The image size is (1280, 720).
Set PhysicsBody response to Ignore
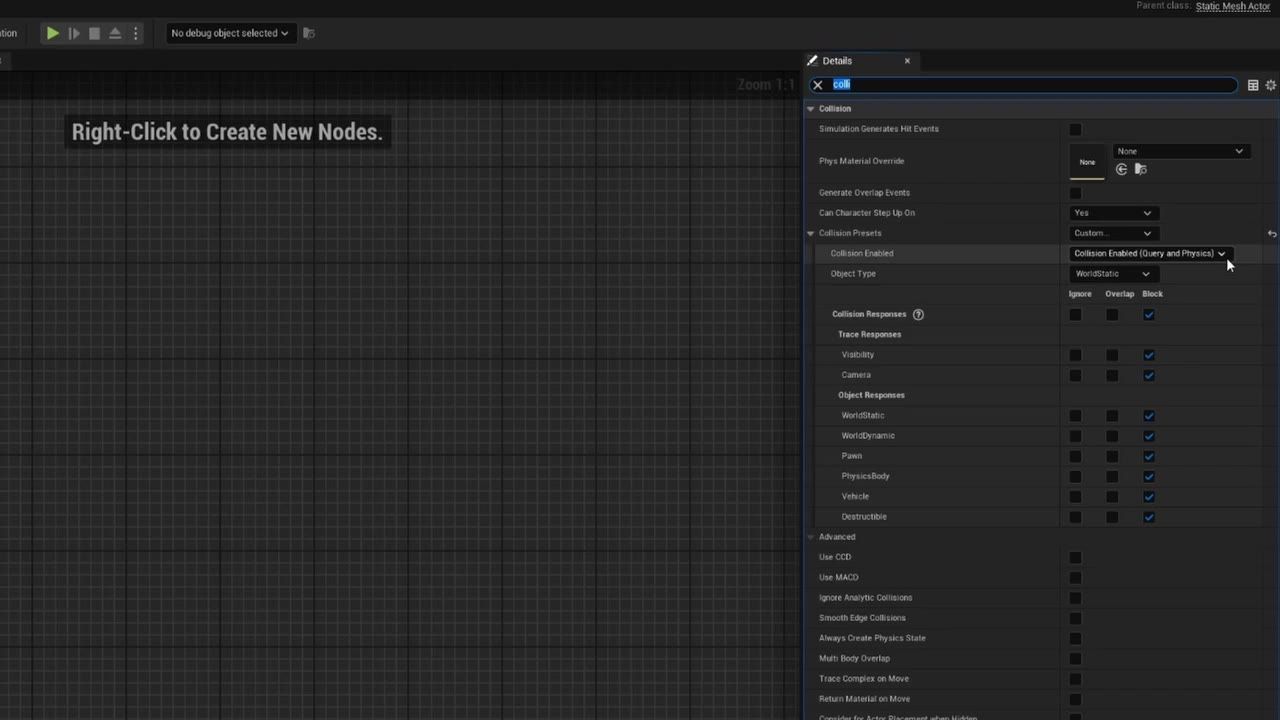coord(1075,476)
